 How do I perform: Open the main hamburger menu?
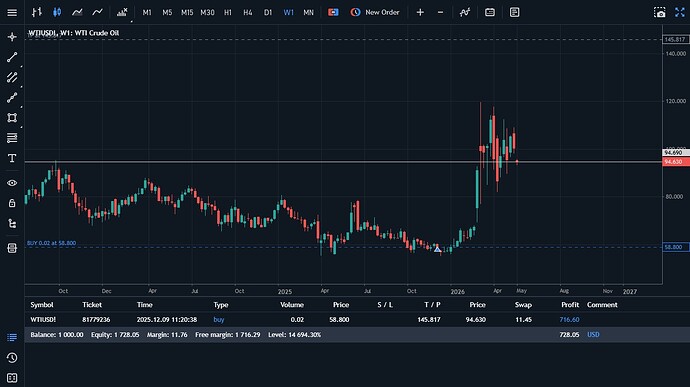point(12,12)
